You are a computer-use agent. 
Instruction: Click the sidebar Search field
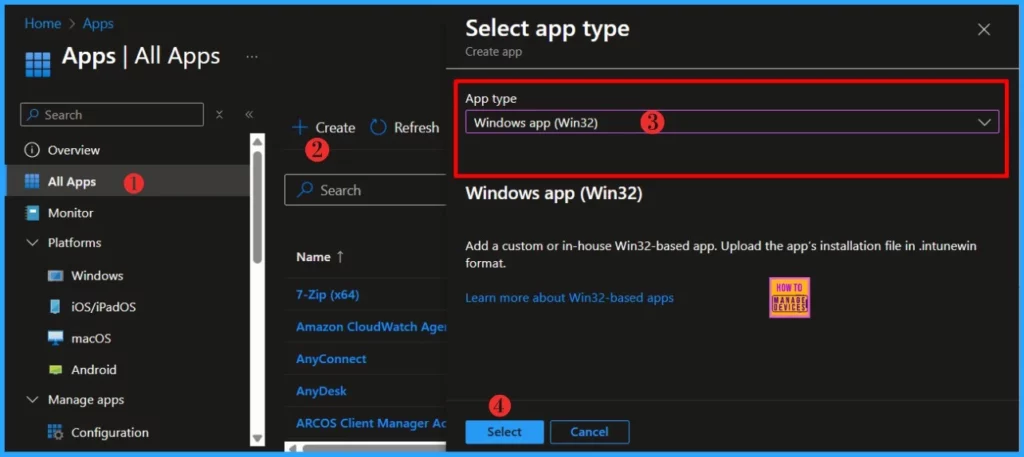pos(112,115)
